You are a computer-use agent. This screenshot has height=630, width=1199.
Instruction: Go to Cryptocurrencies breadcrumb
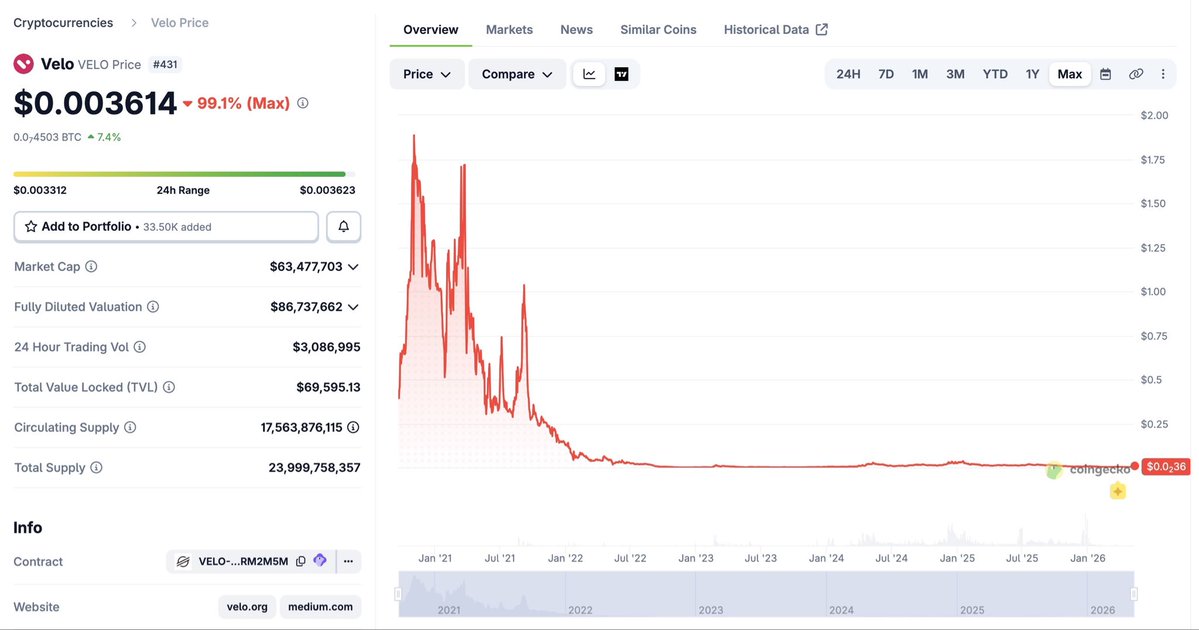coord(63,23)
